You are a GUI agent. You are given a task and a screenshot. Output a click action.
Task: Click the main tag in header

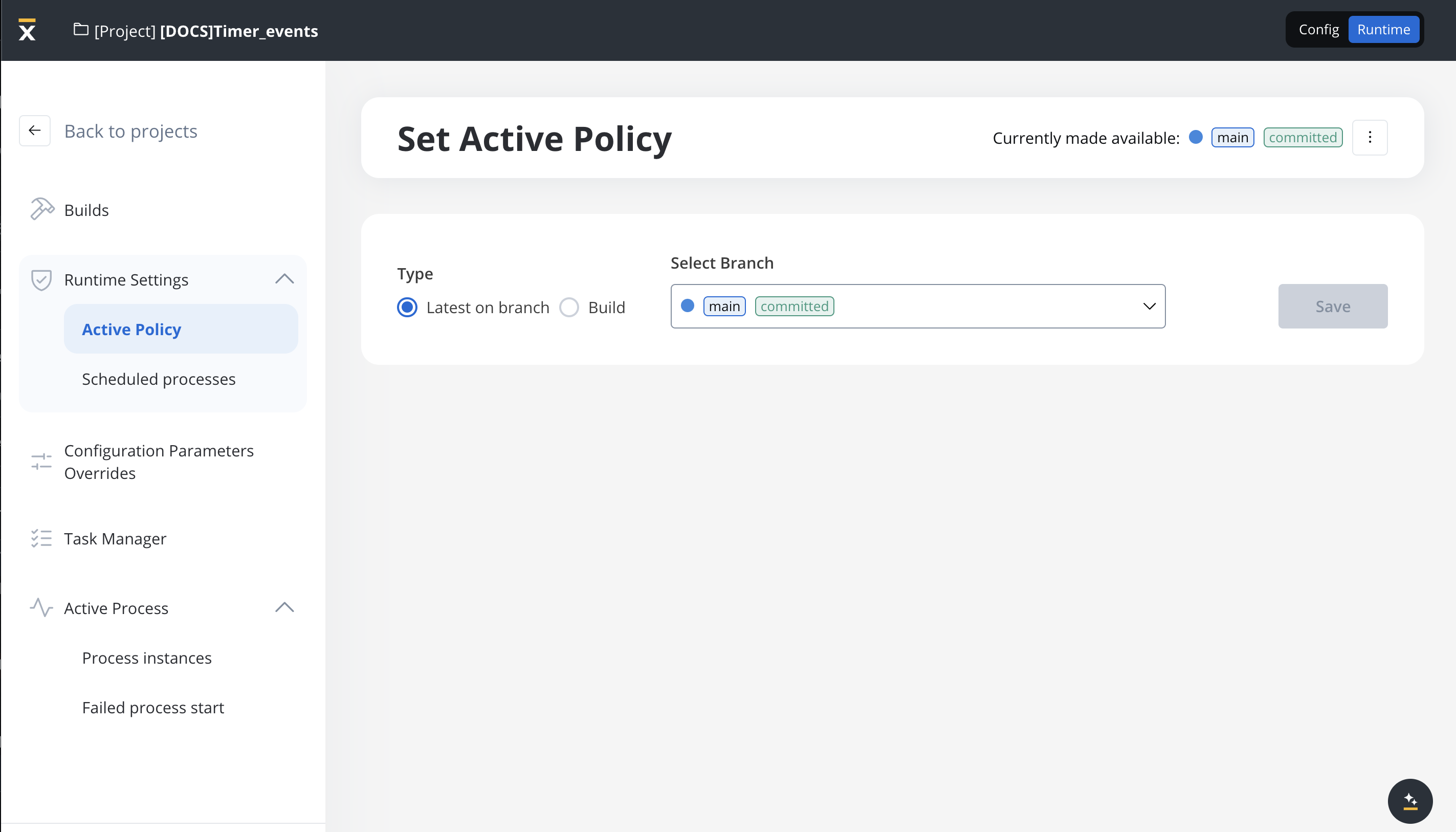pos(1232,137)
